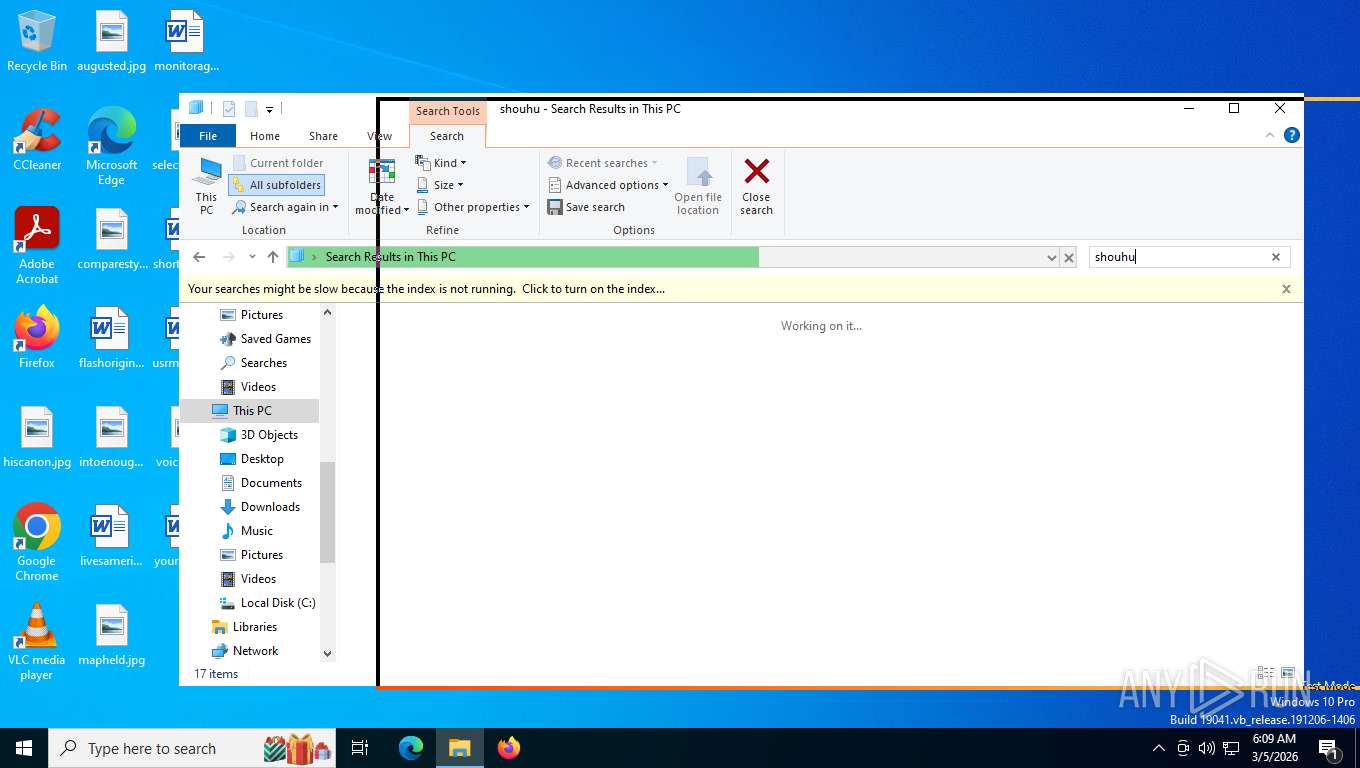Image resolution: width=1360 pixels, height=768 pixels.
Task: Open Saved Games in navigation pane
Action: coord(264,339)
